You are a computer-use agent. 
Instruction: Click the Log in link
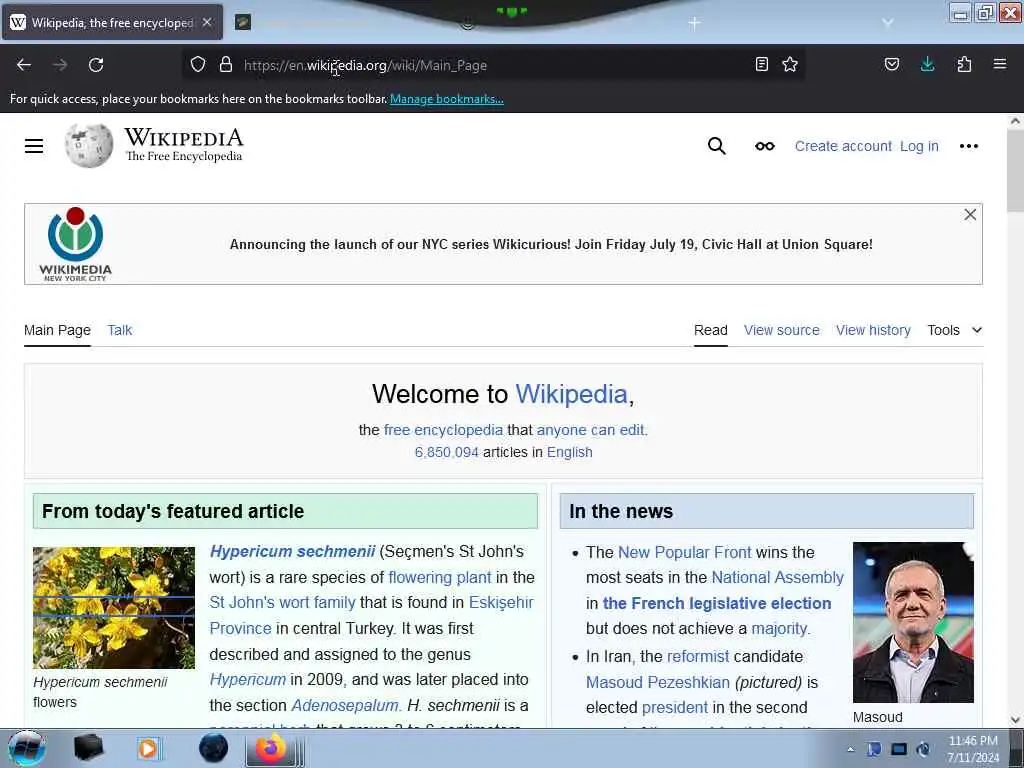[x=919, y=146]
